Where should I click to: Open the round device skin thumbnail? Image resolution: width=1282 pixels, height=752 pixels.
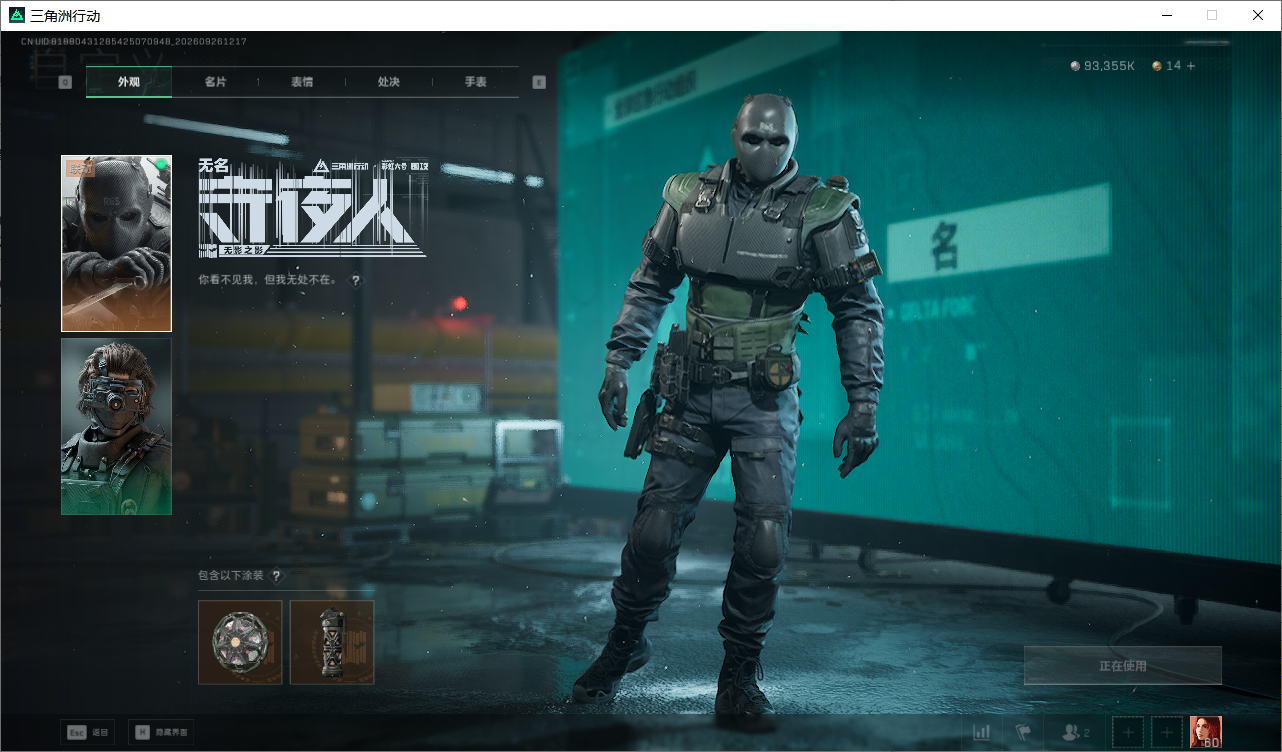(x=240, y=642)
